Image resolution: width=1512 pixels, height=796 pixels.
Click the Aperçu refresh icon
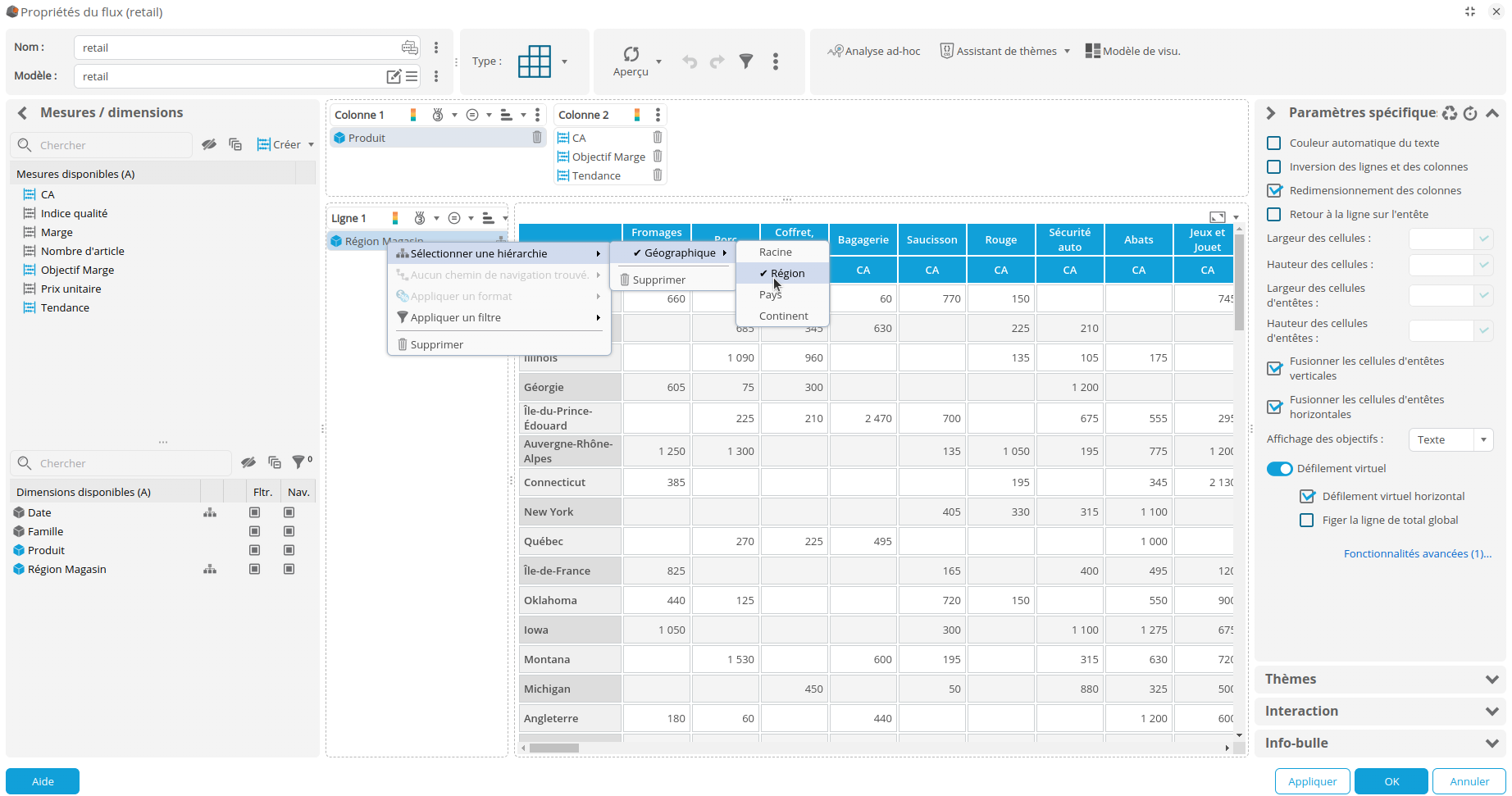(x=631, y=54)
